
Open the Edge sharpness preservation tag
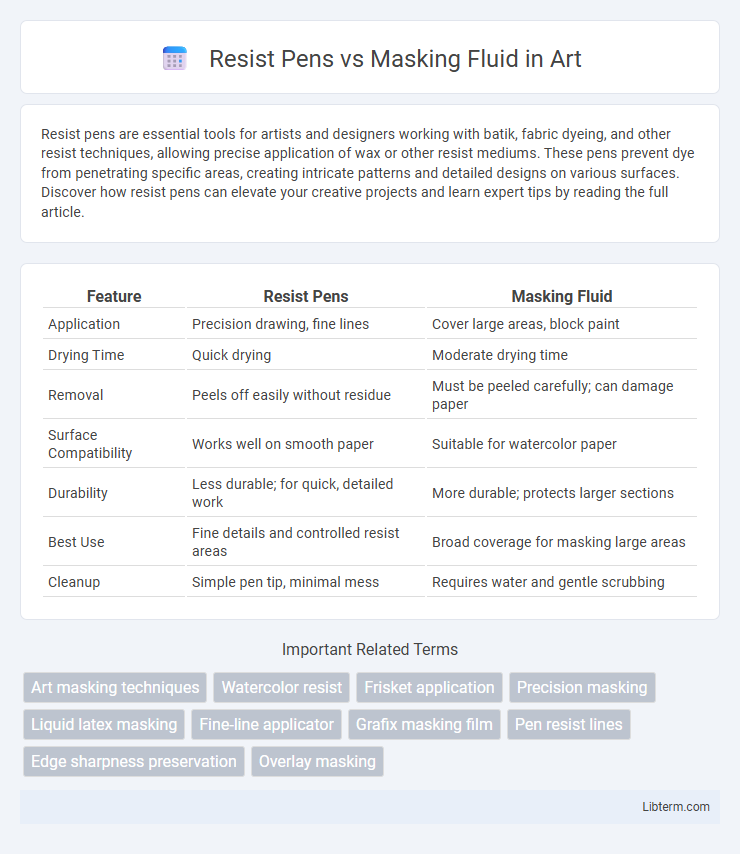134,761
